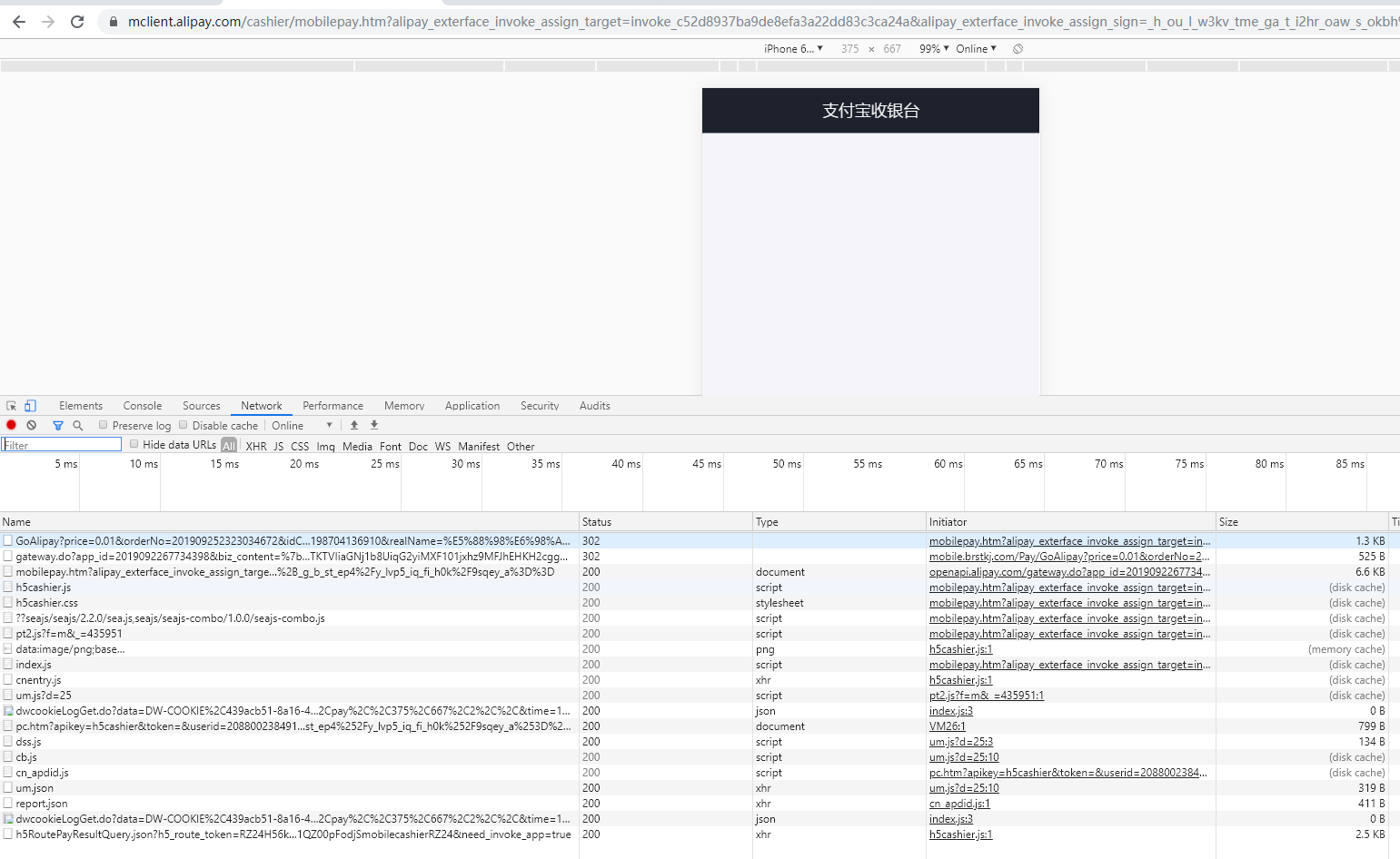Open iPhone 6 device selector dropdown
1400x859 pixels.
[x=793, y=49]
